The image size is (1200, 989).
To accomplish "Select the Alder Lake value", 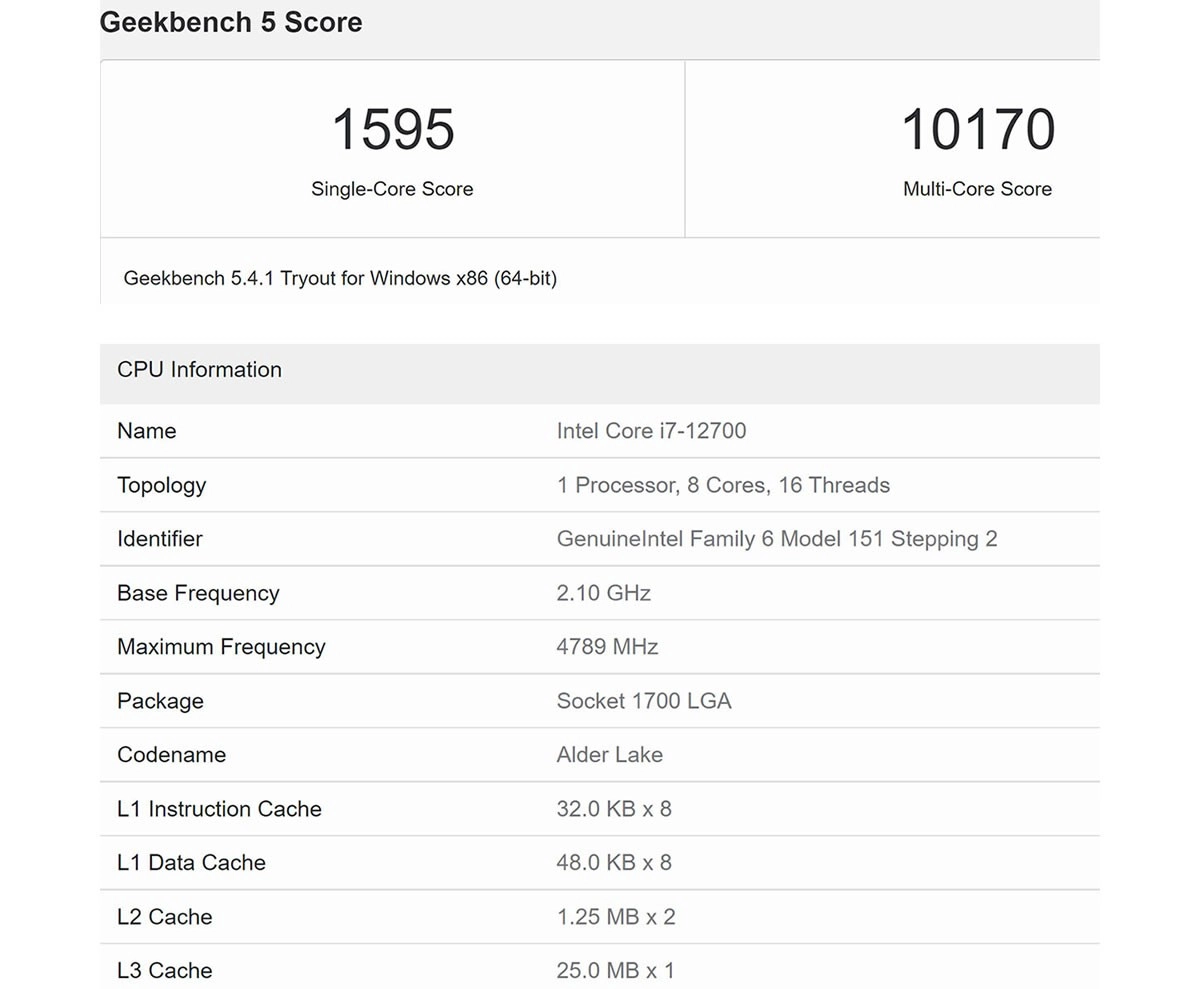I will (x=610, y=755).
